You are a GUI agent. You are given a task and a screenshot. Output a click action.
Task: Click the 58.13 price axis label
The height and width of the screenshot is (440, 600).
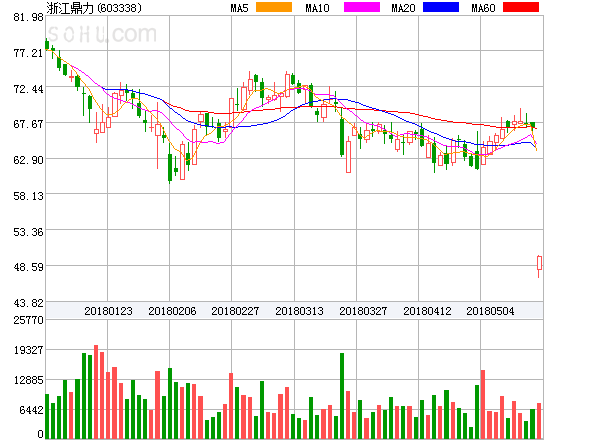28,196
